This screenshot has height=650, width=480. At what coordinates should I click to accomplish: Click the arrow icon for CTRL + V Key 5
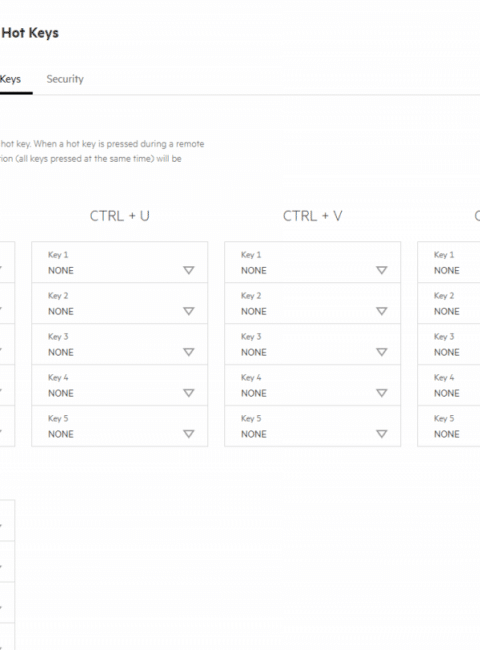pyautogui.click(x=382, y=434)
